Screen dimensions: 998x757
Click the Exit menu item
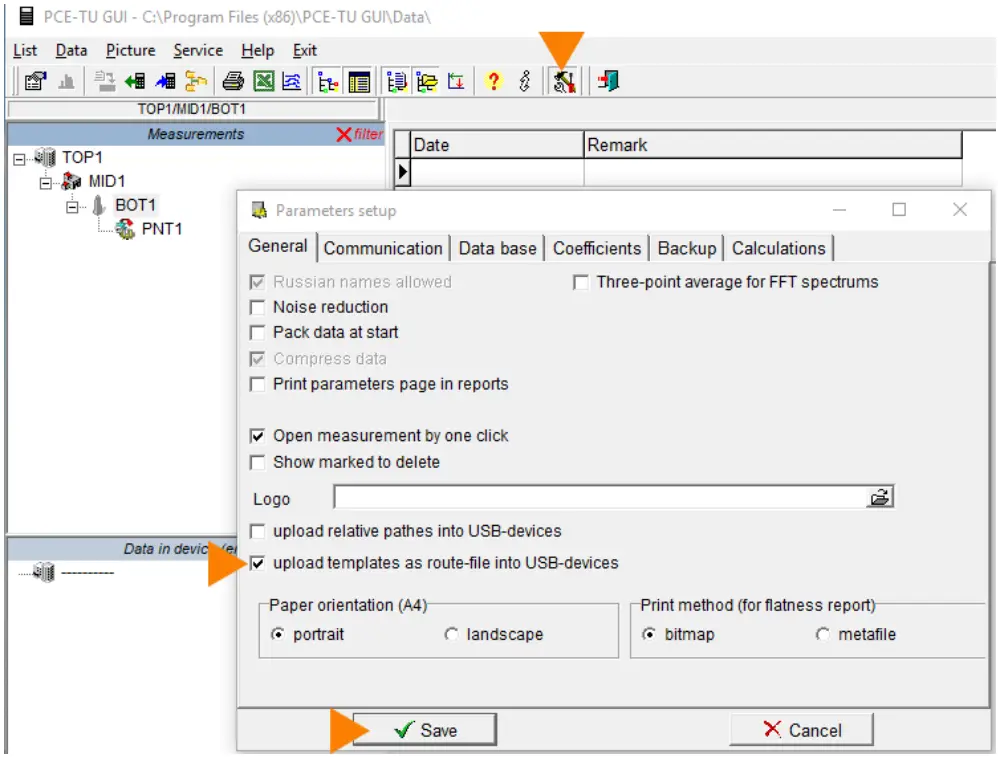(305, 50)
